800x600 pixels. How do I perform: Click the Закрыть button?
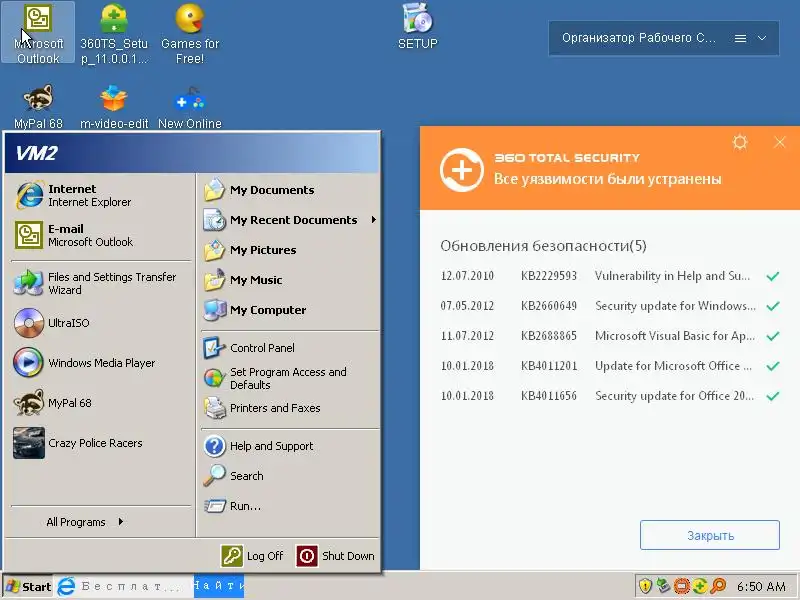point(710,535)
